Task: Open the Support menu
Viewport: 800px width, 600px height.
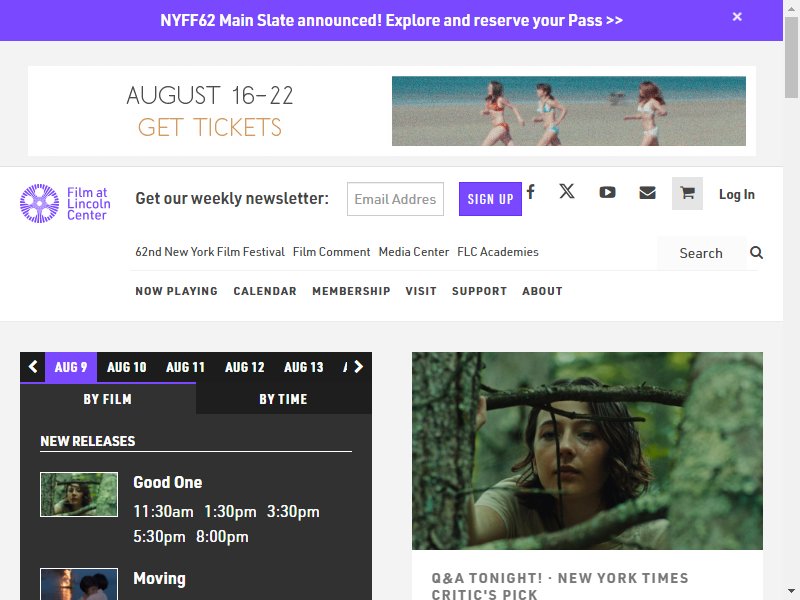Action: click(x=479, y=291)
